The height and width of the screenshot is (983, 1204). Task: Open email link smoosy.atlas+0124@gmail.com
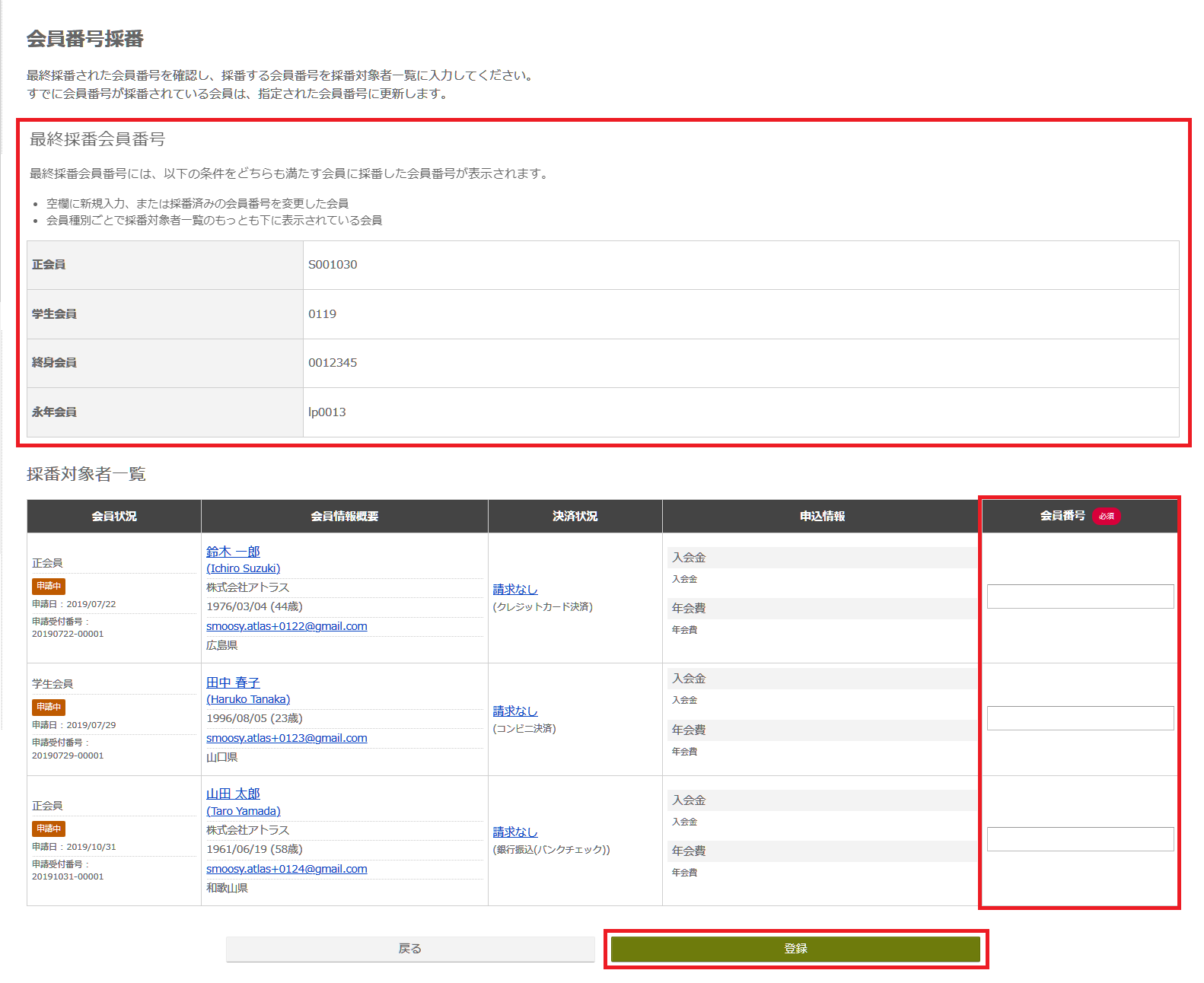pos(286,869)
